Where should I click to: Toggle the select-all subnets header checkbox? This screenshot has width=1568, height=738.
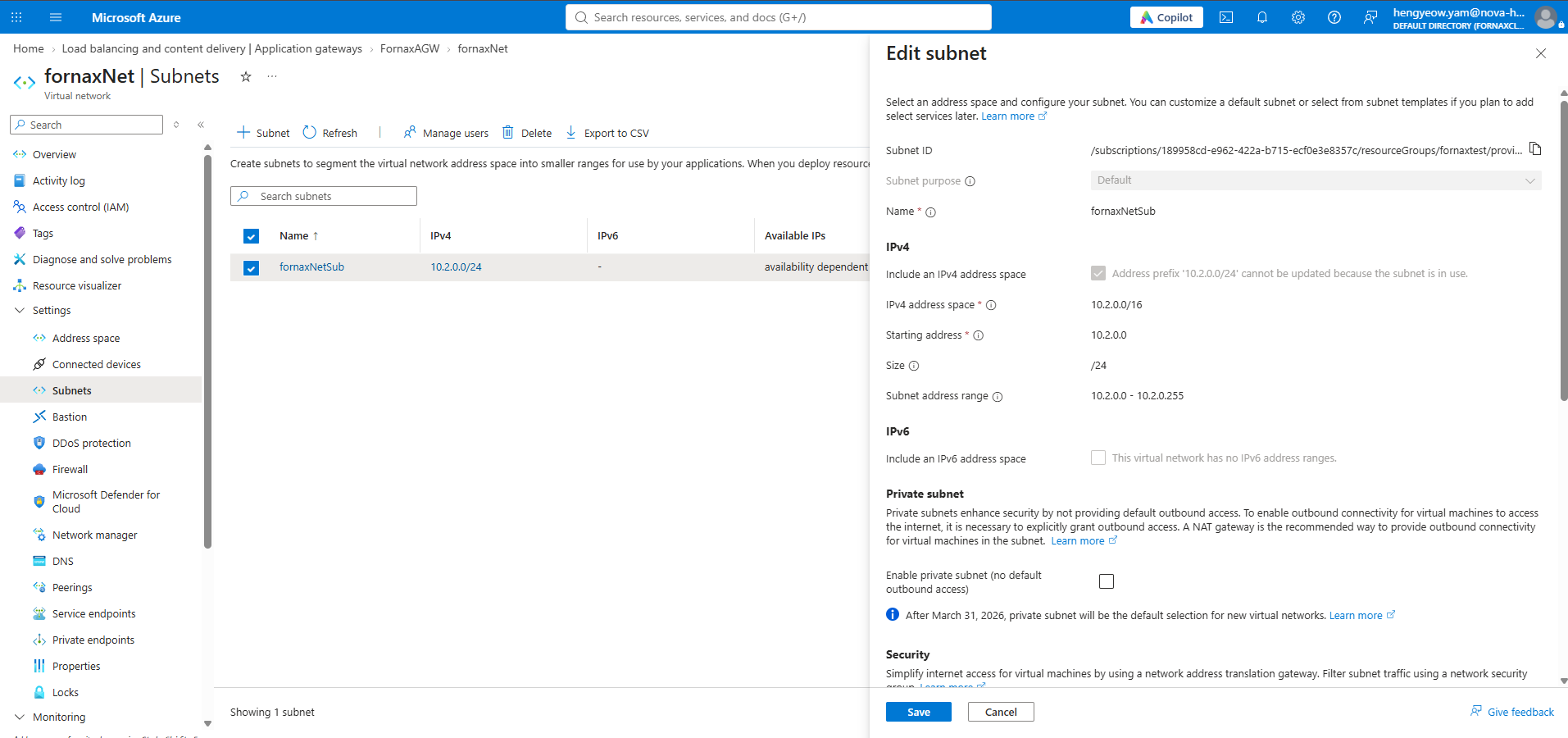pos(252,236)
